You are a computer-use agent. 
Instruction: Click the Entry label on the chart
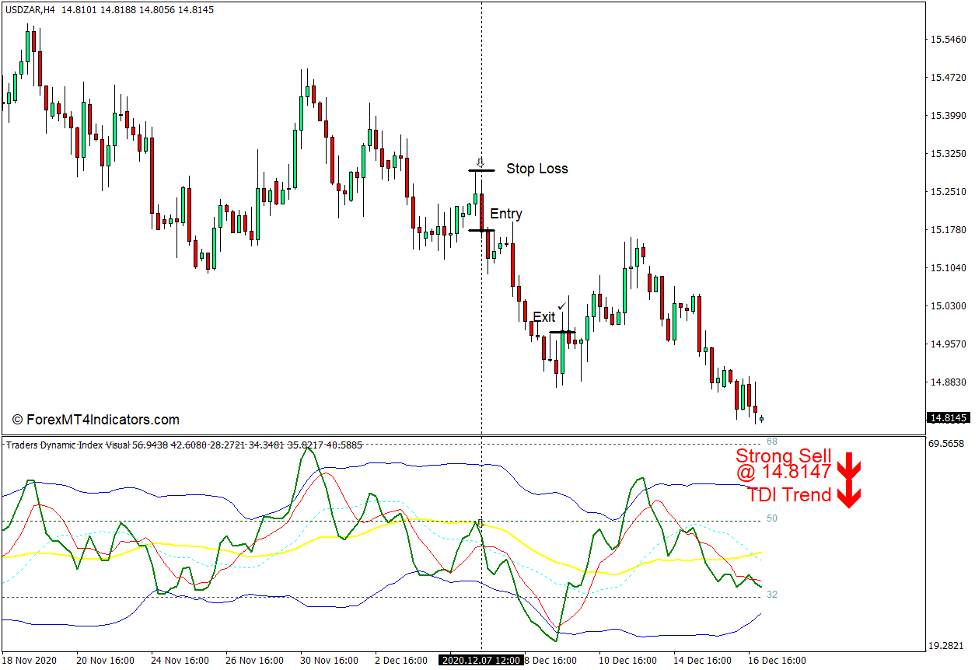pos(506,213)
